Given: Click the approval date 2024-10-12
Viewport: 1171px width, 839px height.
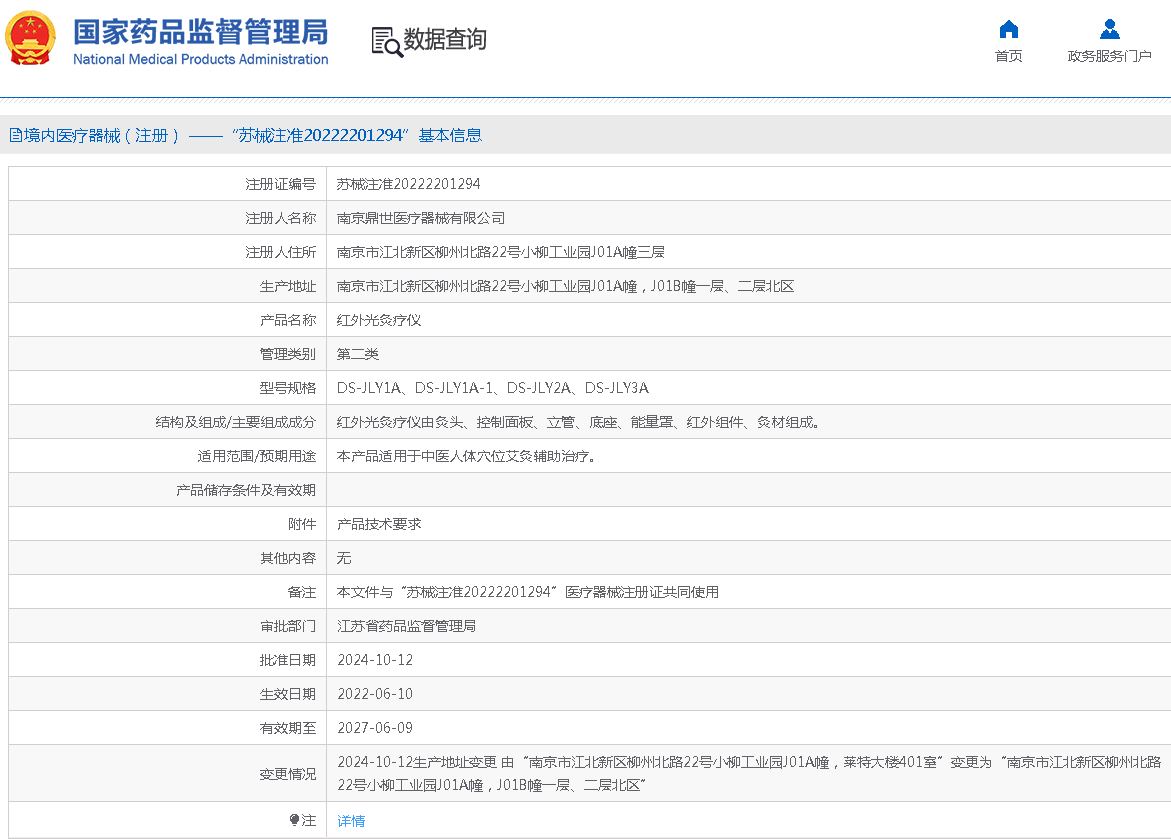Looking at the screenshot, I should pyautogui.click(x=374, y=660).
